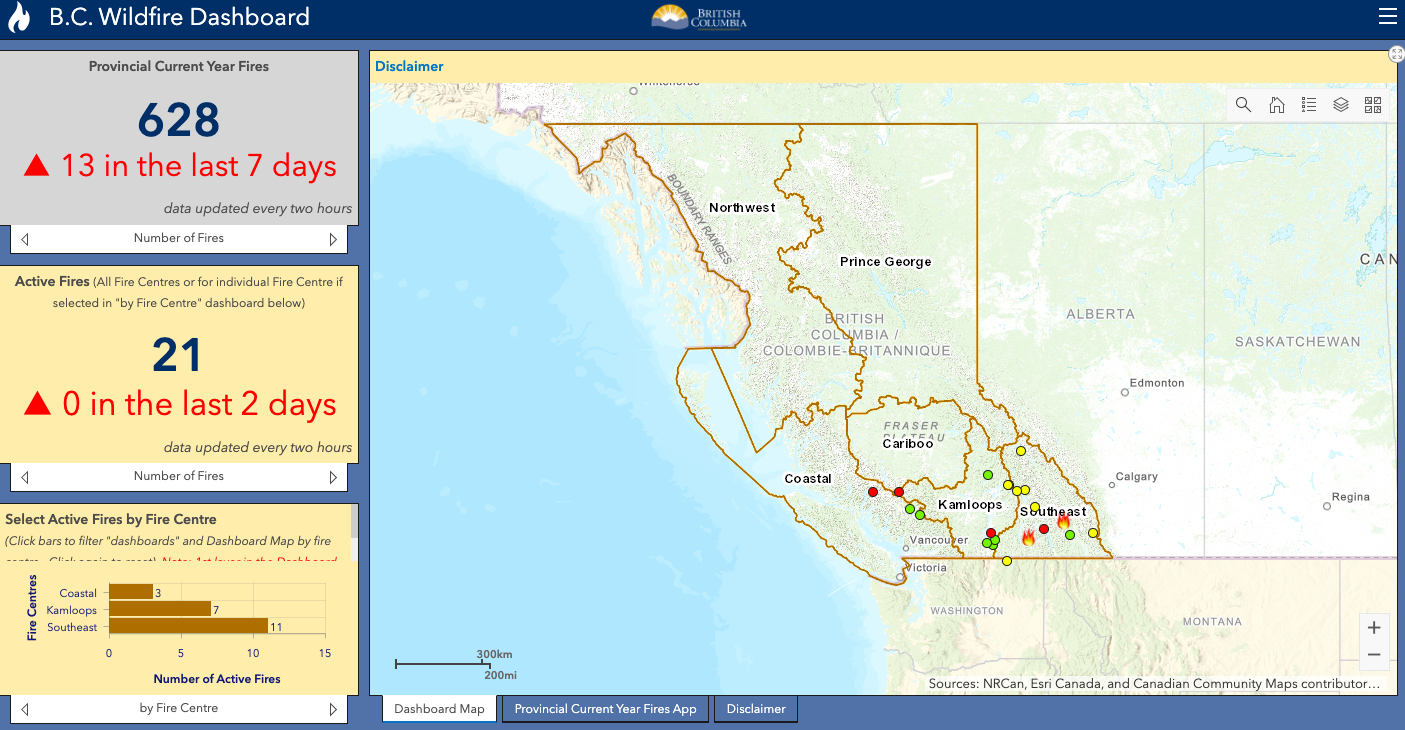Click the map sources attribution text

point(1154,684)
